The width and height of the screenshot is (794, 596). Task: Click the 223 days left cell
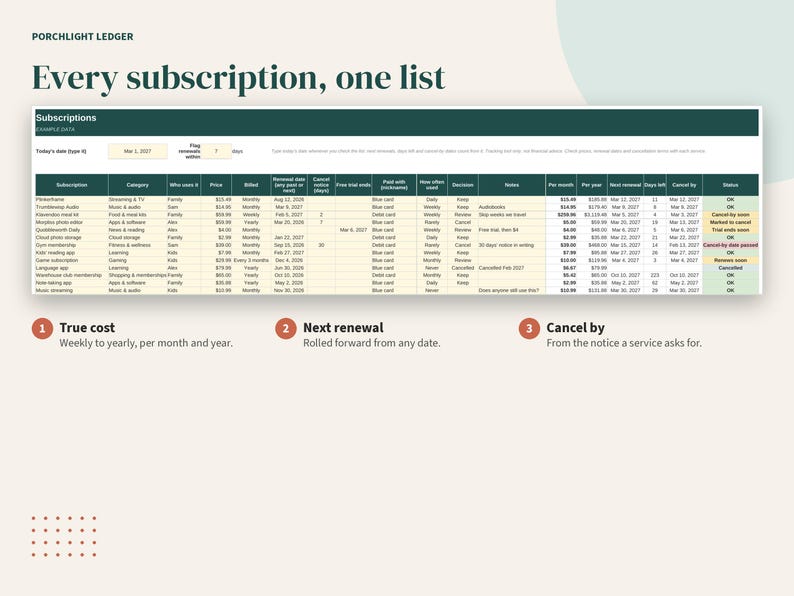[x=655, y=275]
